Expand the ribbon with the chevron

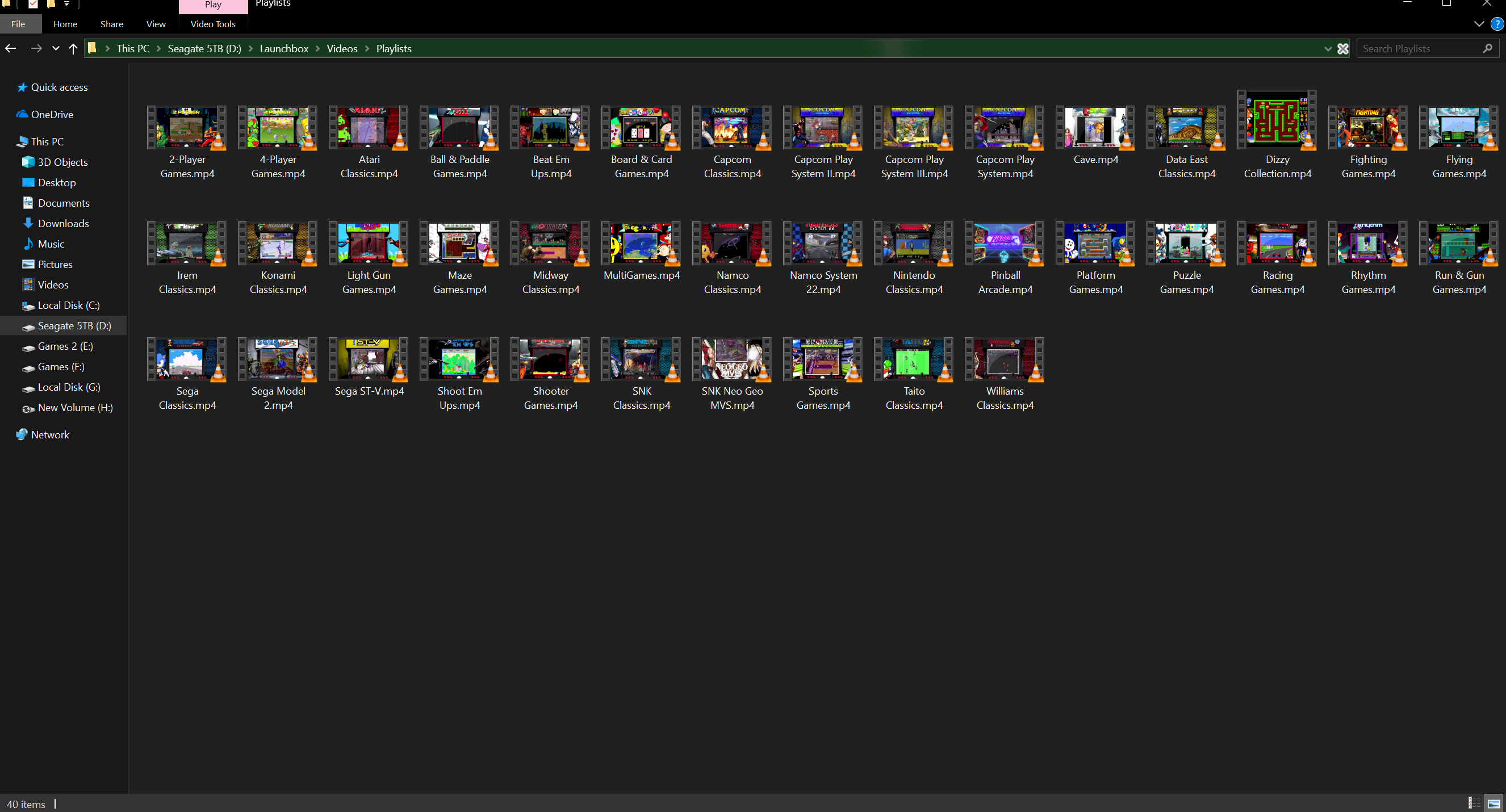pyautogui.click(x=1479, y=24)
